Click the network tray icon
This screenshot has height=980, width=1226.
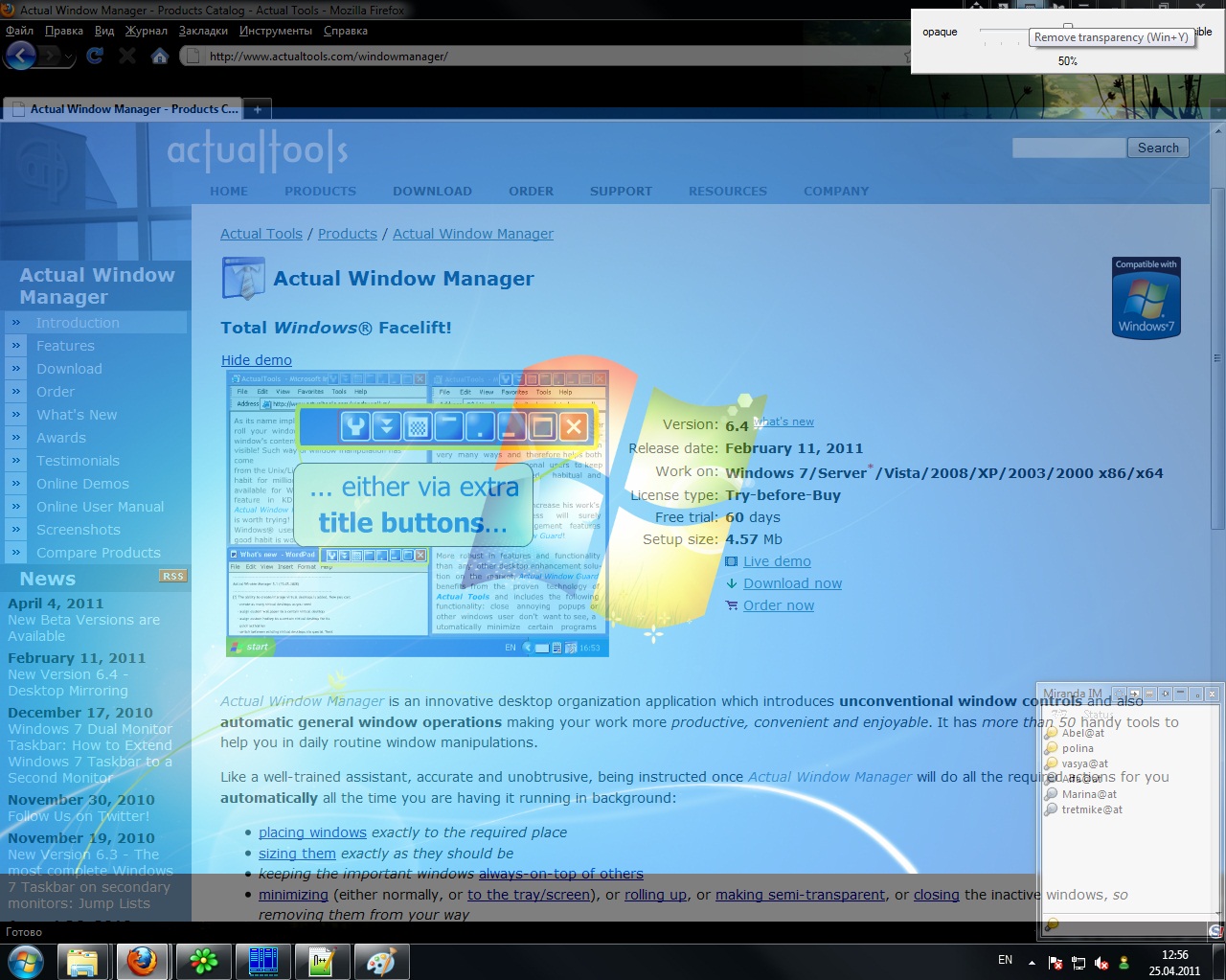tap(1078, 963)
